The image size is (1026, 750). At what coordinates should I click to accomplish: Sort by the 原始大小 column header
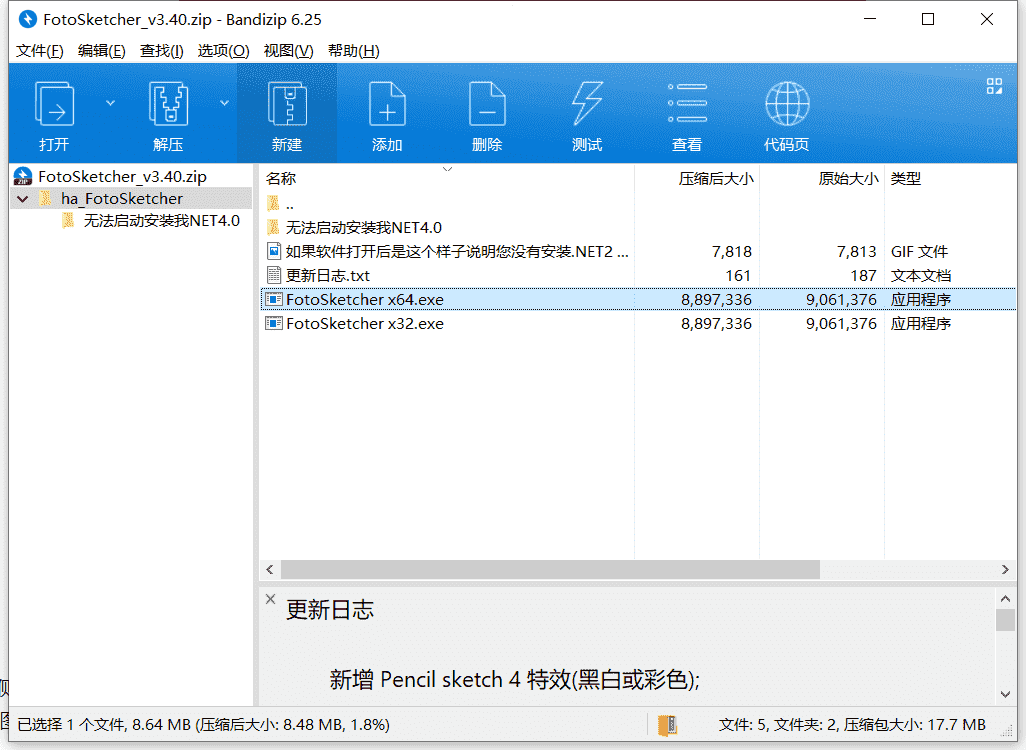coord(848,178)
